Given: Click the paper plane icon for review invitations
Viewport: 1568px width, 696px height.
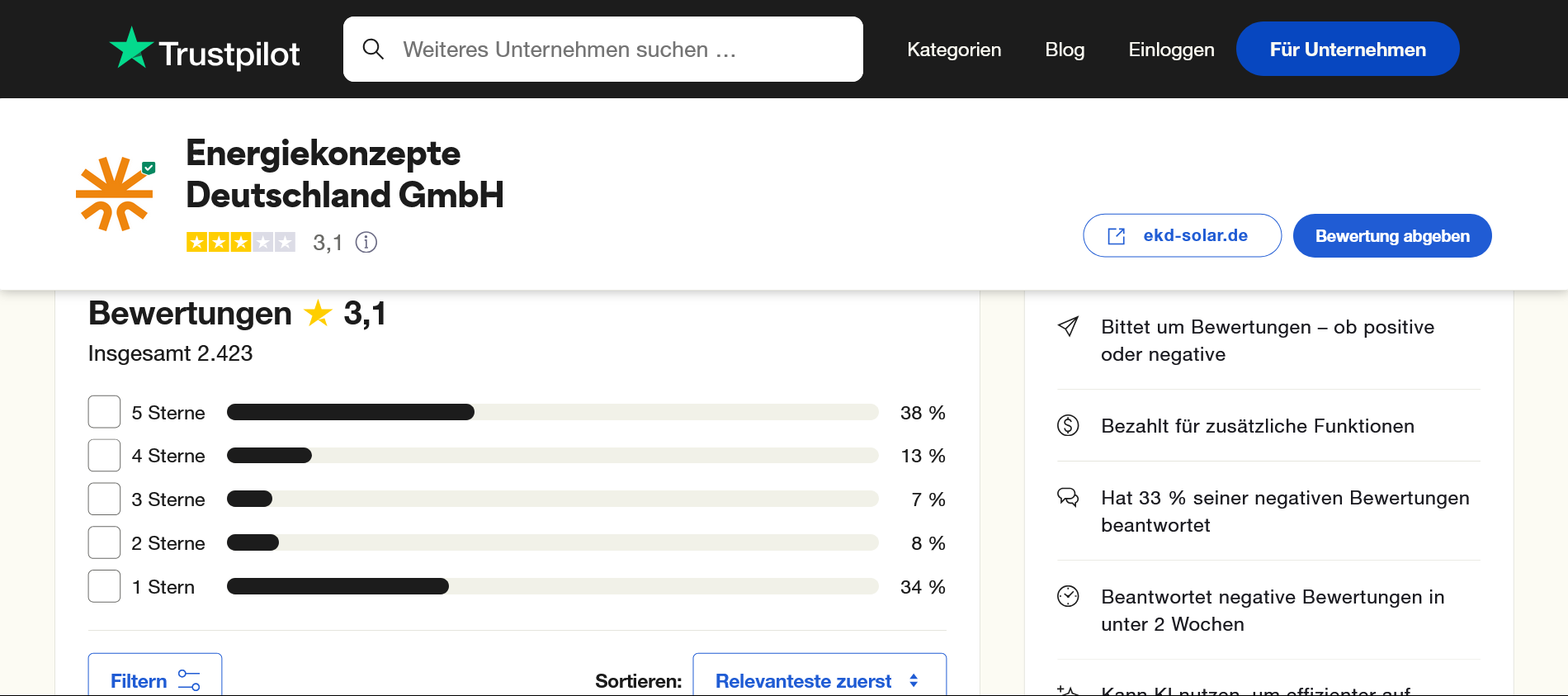Looking at the screenshot, I should (x=1068, y=327).
